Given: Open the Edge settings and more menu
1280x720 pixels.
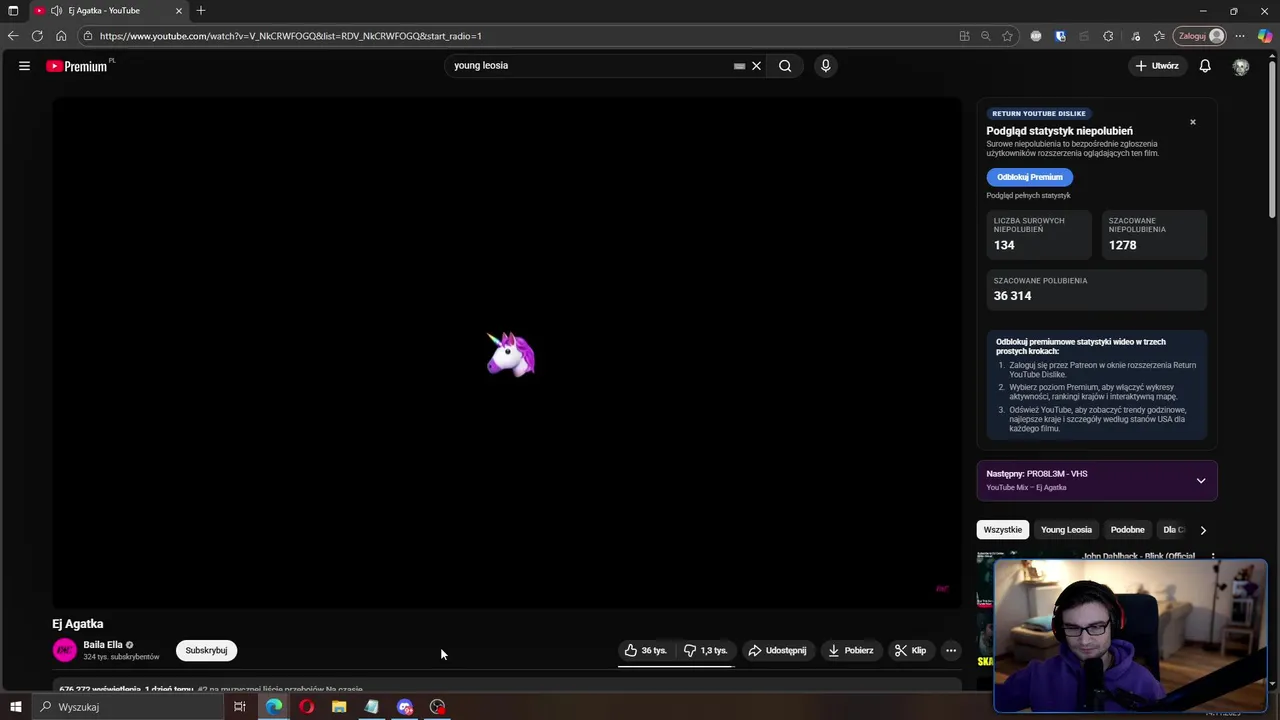Looking at the screenshot, I should [x=1240, y=36].
